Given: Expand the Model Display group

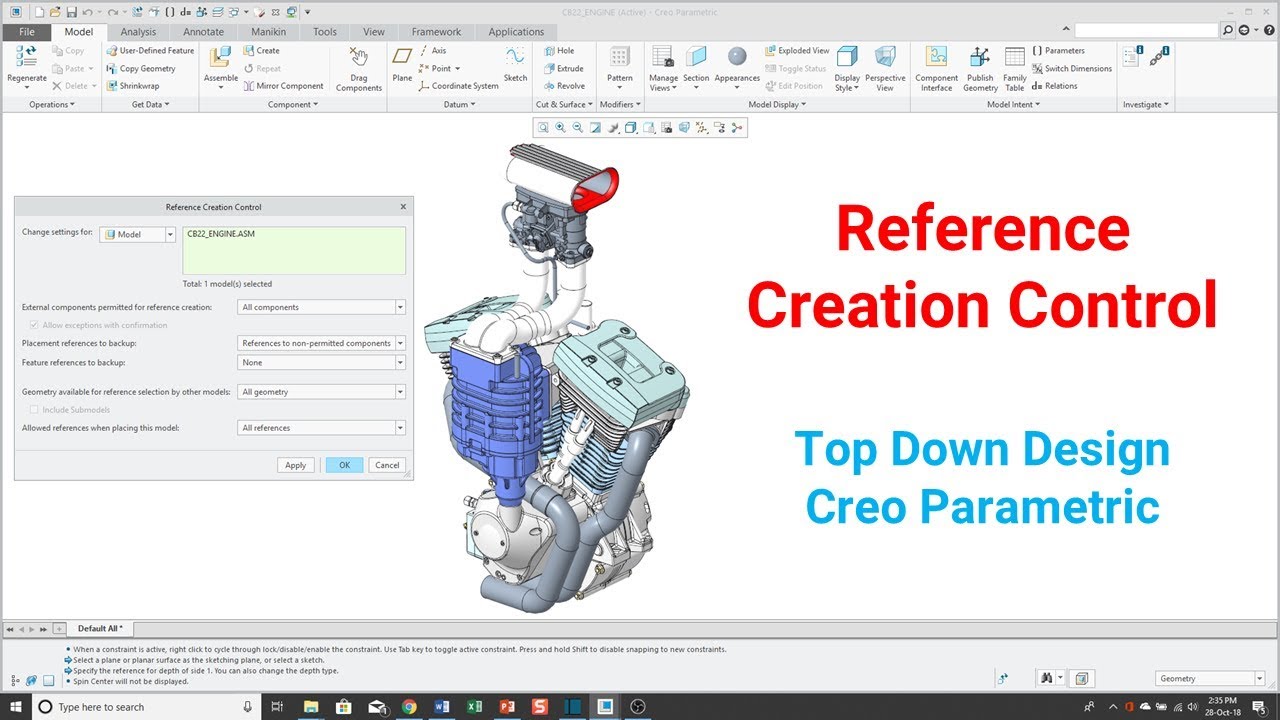Looking at the screenshot, I should (x=777, y=104).
